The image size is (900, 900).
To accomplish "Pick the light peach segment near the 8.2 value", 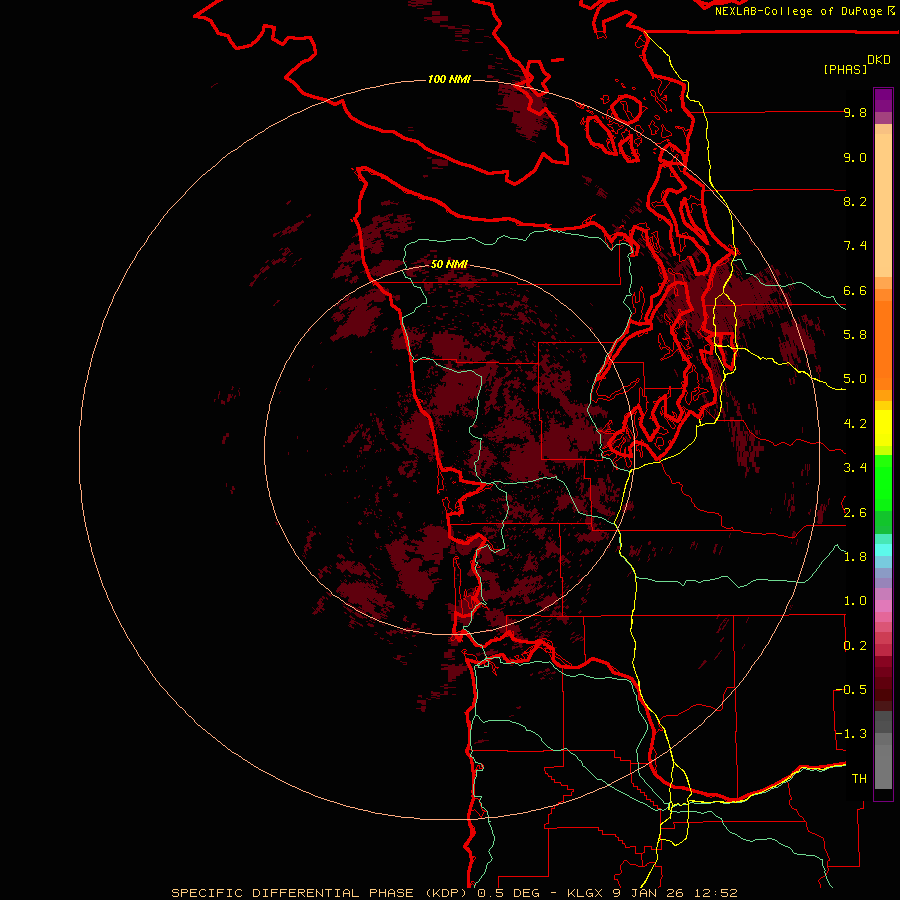I will [883, 205].
